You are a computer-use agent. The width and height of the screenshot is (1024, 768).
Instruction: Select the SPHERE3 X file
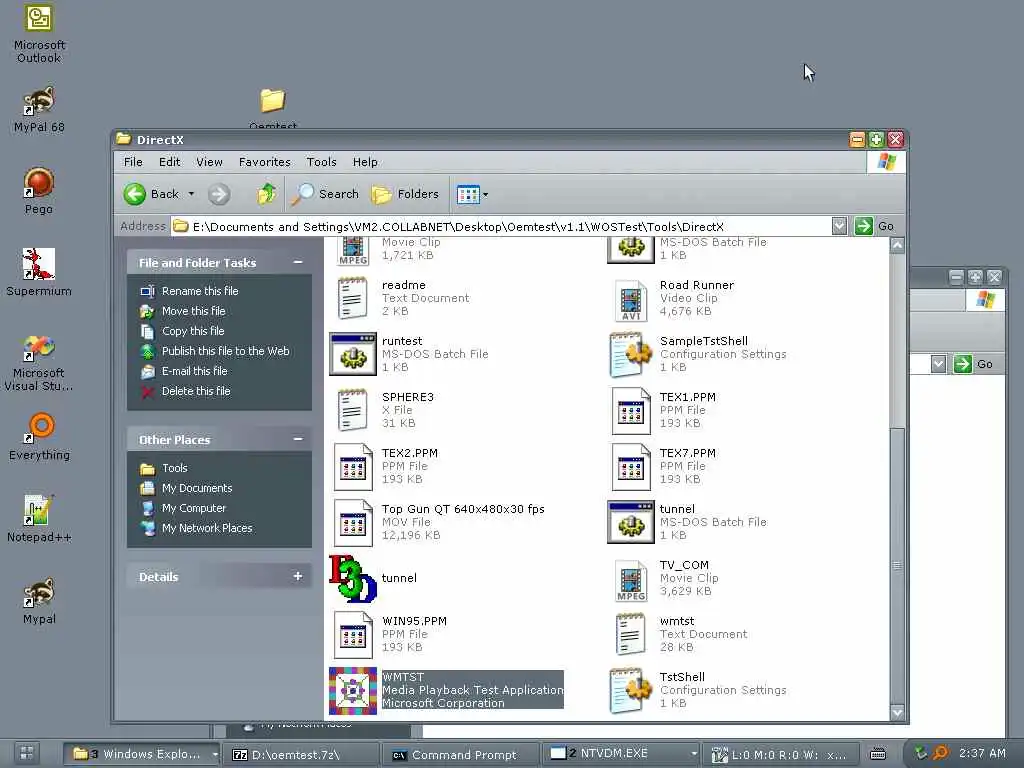[385, 410]
